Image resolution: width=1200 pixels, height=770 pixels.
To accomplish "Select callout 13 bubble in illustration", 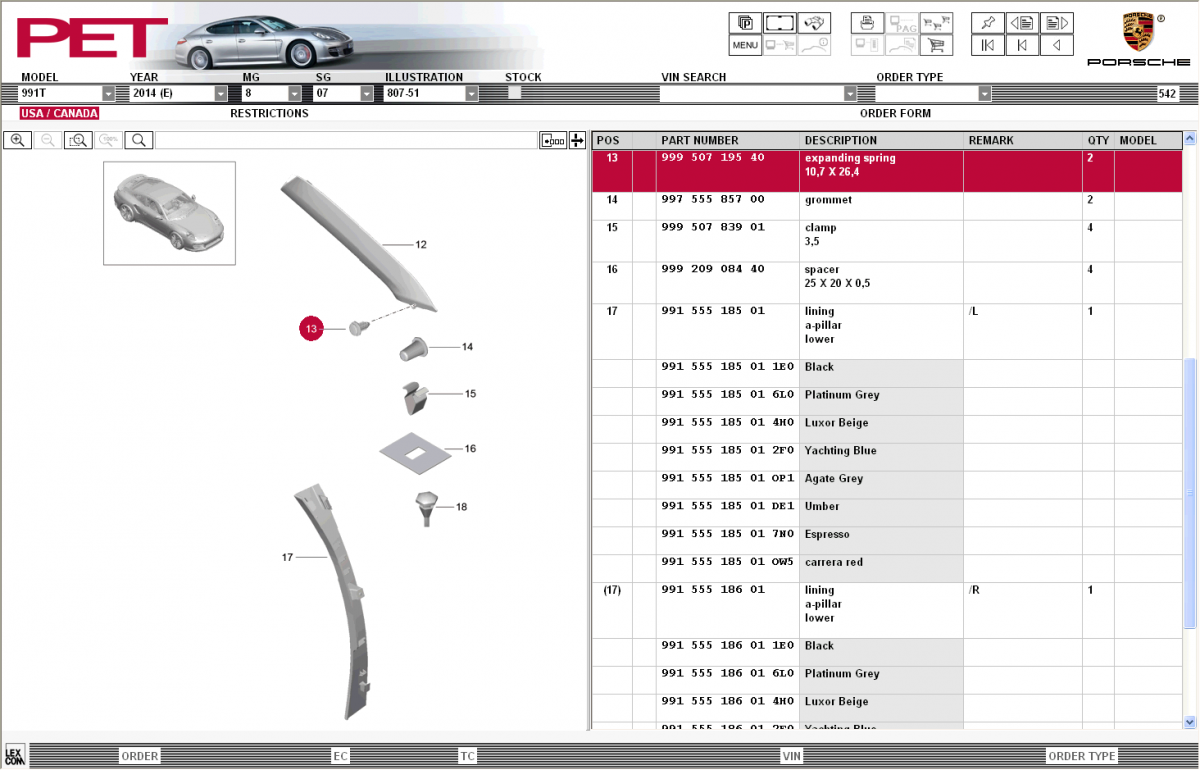I will tap(312, 328).
